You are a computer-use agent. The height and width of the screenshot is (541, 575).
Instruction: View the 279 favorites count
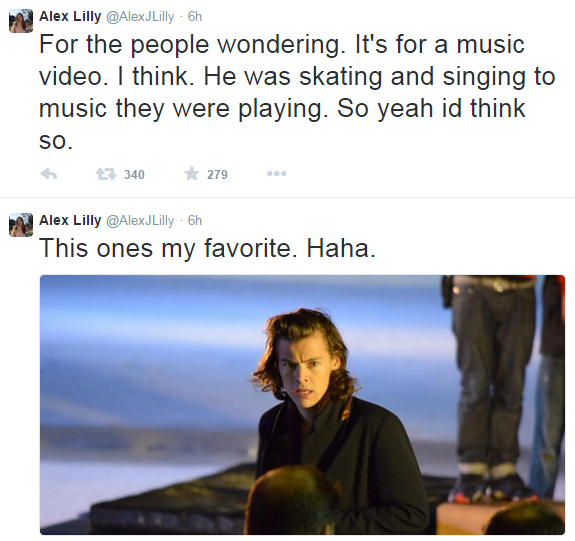coord(217,175)
